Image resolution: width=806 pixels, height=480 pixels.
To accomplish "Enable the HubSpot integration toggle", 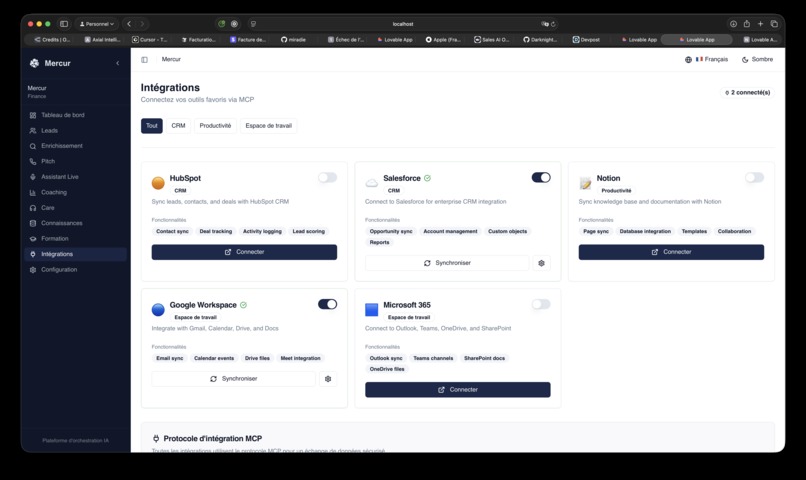I will pyautogui.click(x=327, y=178).
